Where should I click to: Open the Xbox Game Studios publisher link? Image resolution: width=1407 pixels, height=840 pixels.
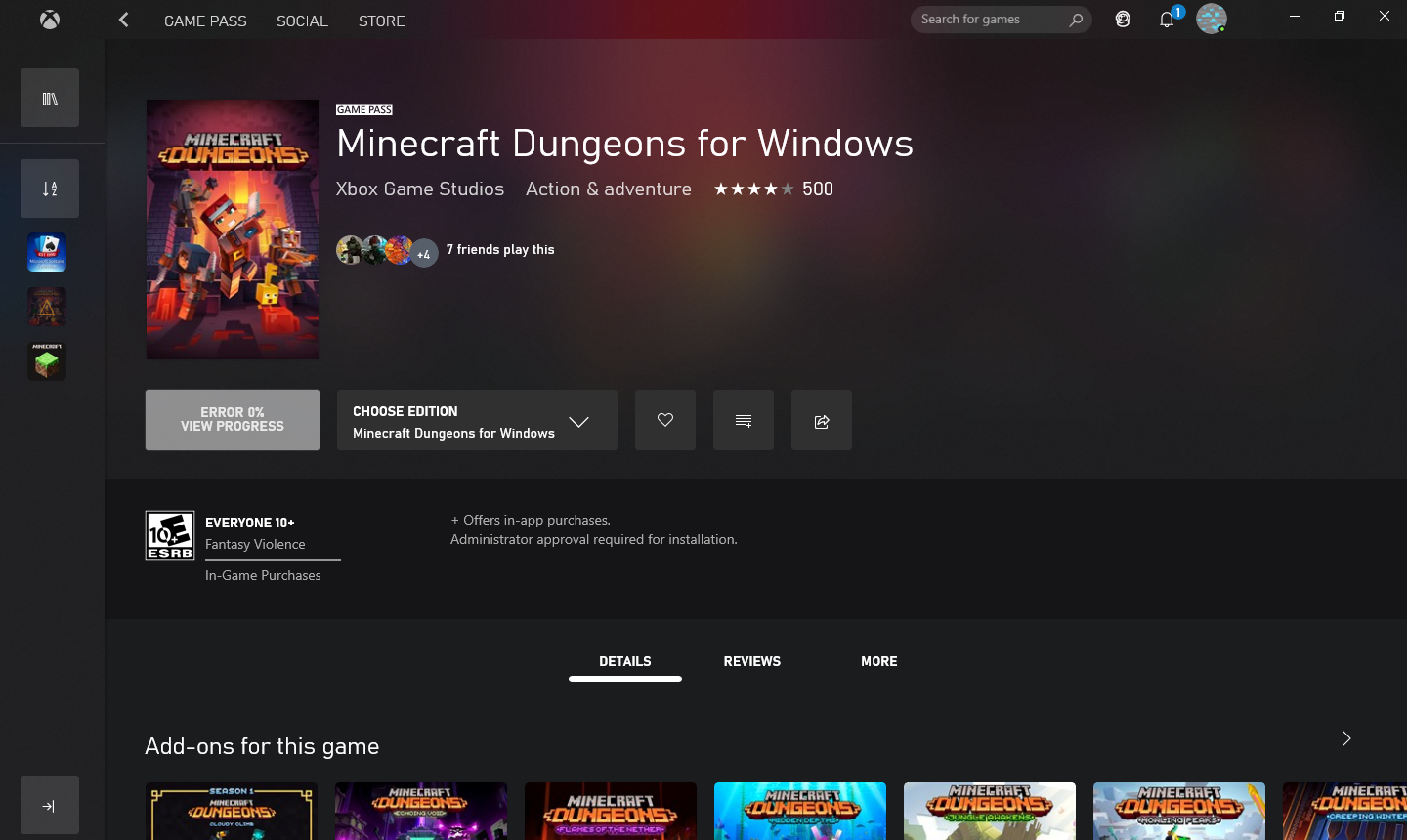point(420,189)
